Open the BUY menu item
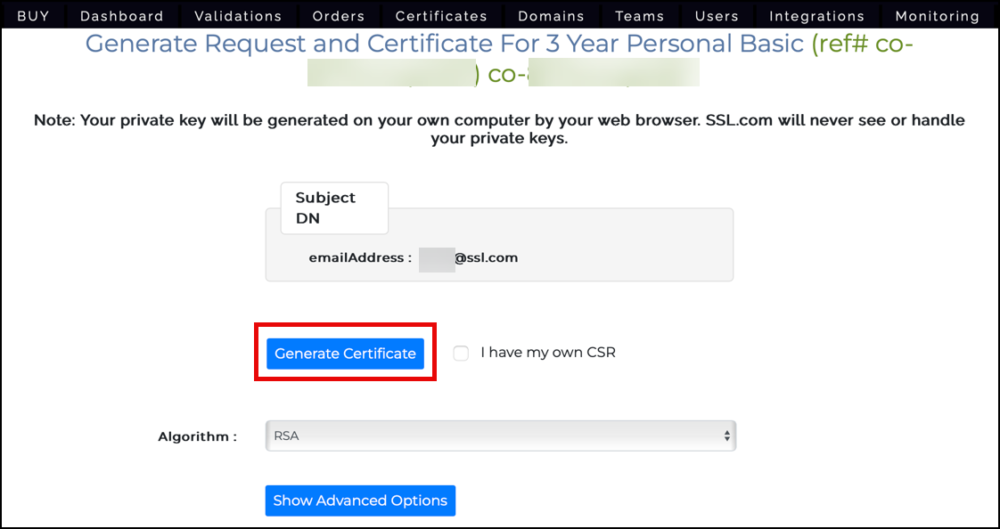The height and width of the screenshot is (529, 1000). tap(33, 16)
